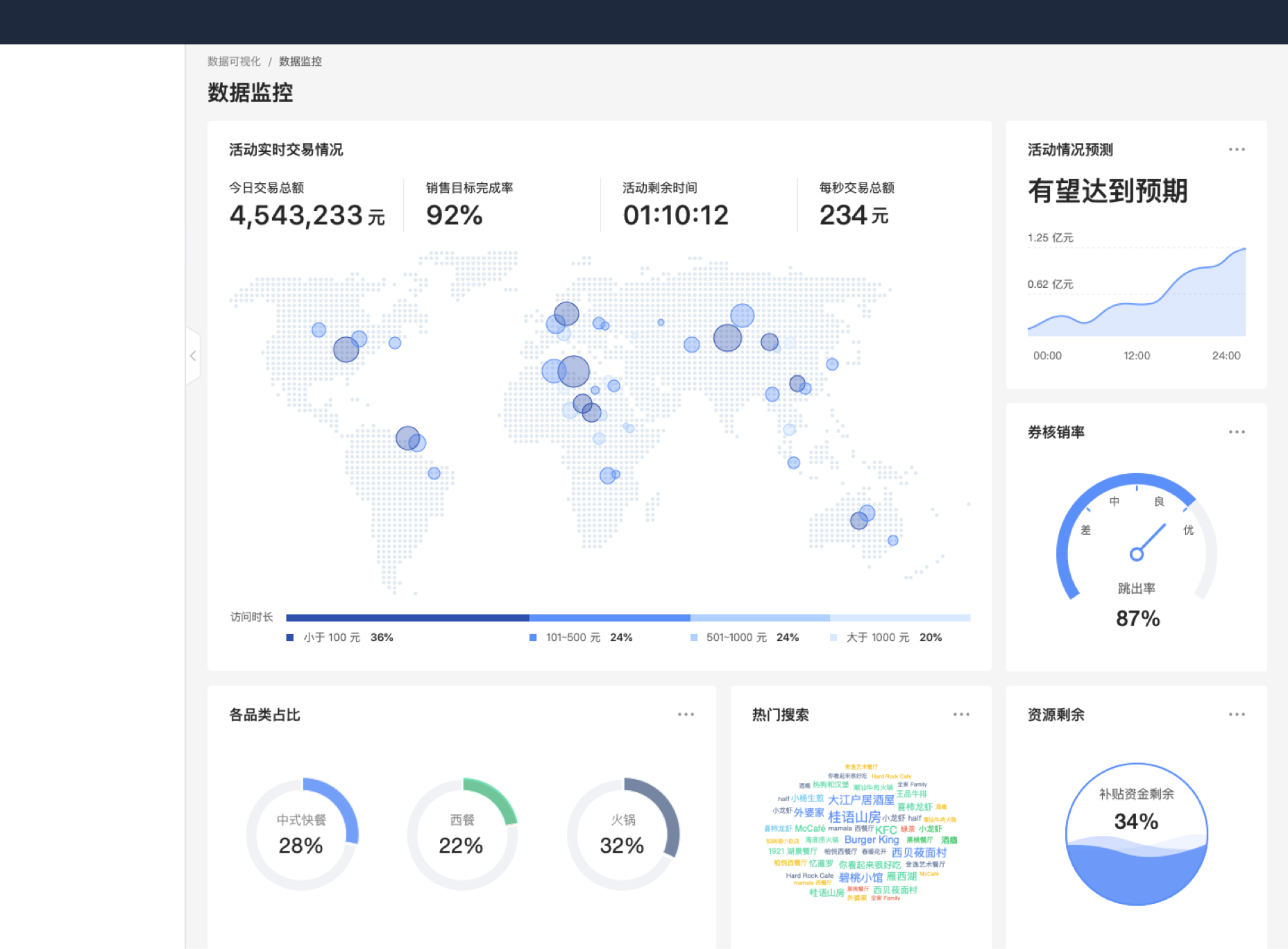Click the 24:00 time axis label

click(x=1226, y=356)
